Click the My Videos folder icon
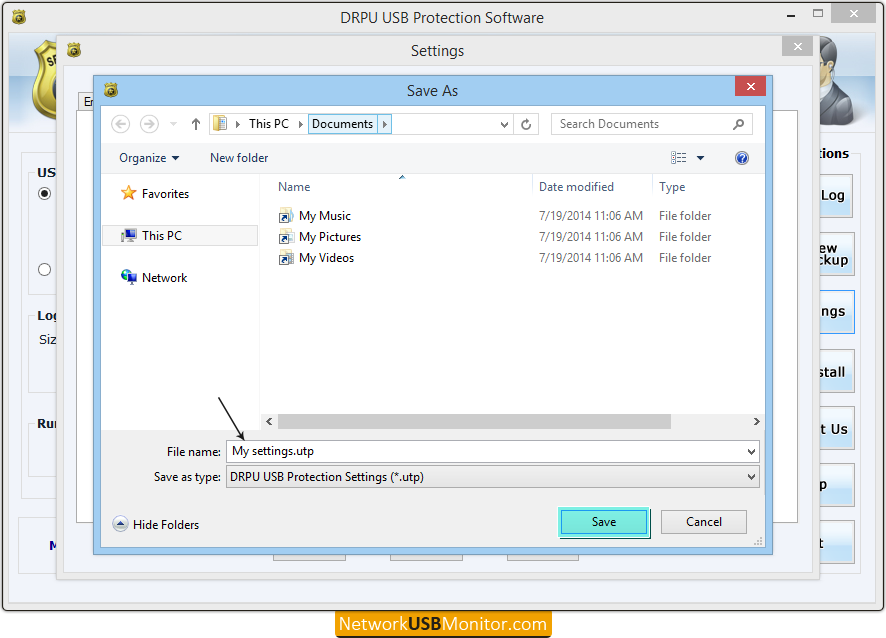Image resolution: width=886 pixels, height=638 pixels. [x=286, y=258]
